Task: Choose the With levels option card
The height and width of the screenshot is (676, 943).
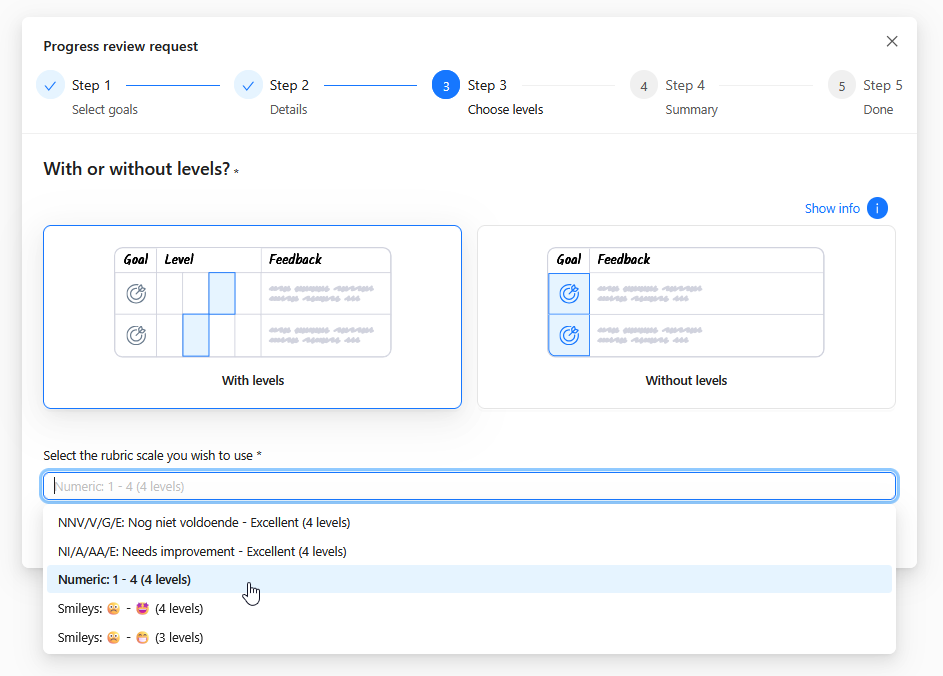Action: click(253, 317)
